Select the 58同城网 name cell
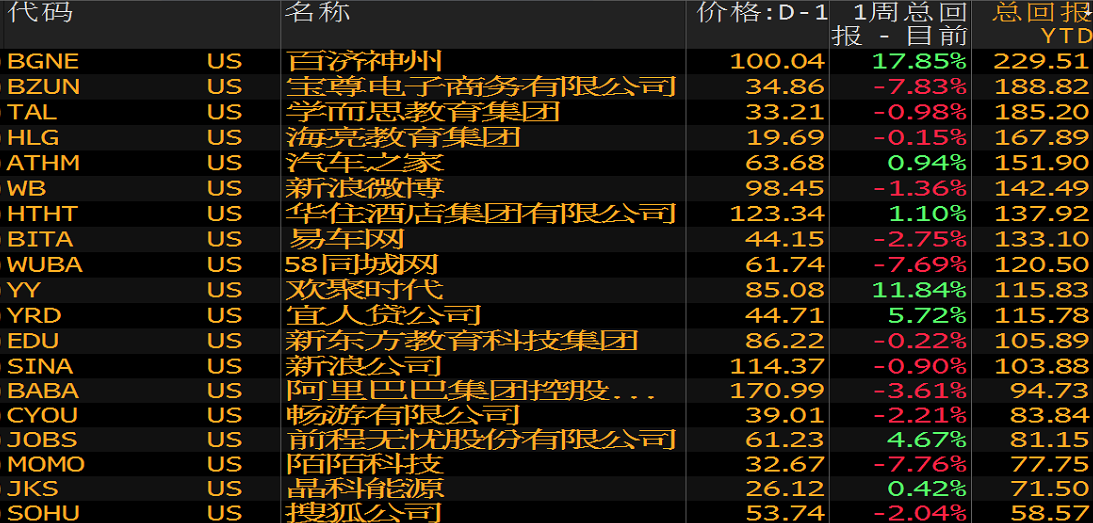1093x523 pixels. point(363,264)
